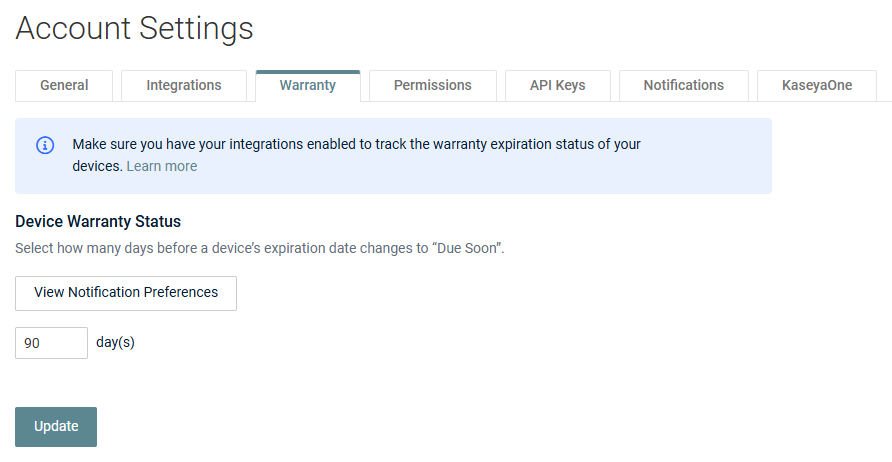Open the KaseyaOne tab
The width and height of the screenshot is (892, 462).
tap(817, 85)
